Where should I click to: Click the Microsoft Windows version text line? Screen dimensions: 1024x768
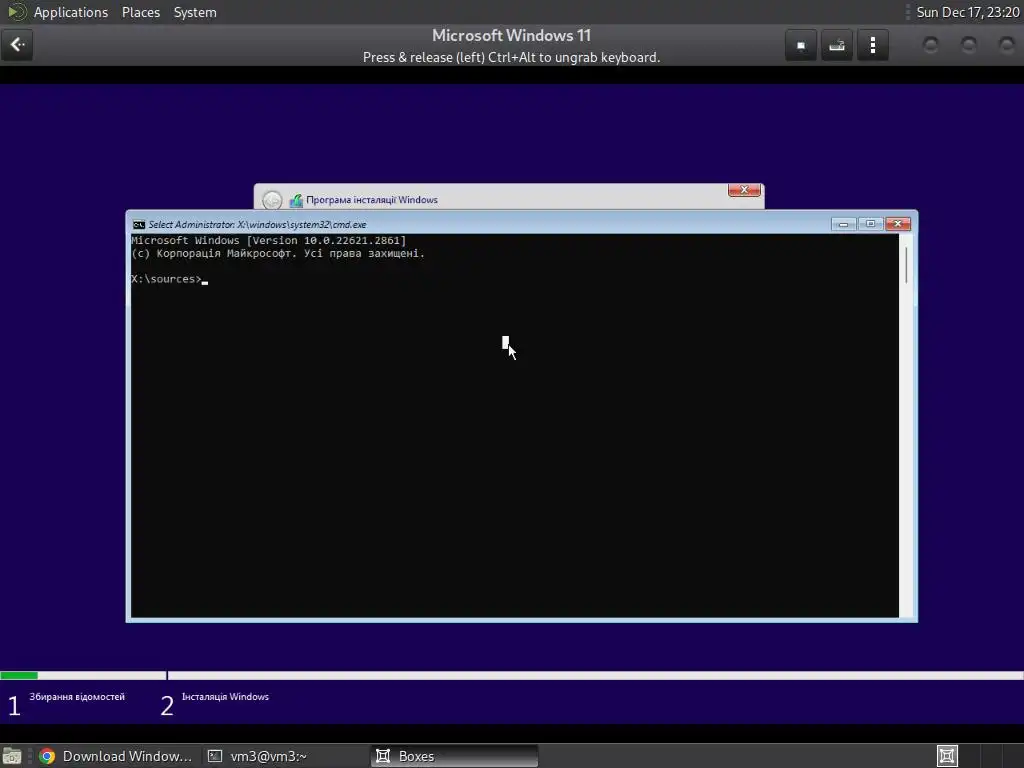pos(268,240)
